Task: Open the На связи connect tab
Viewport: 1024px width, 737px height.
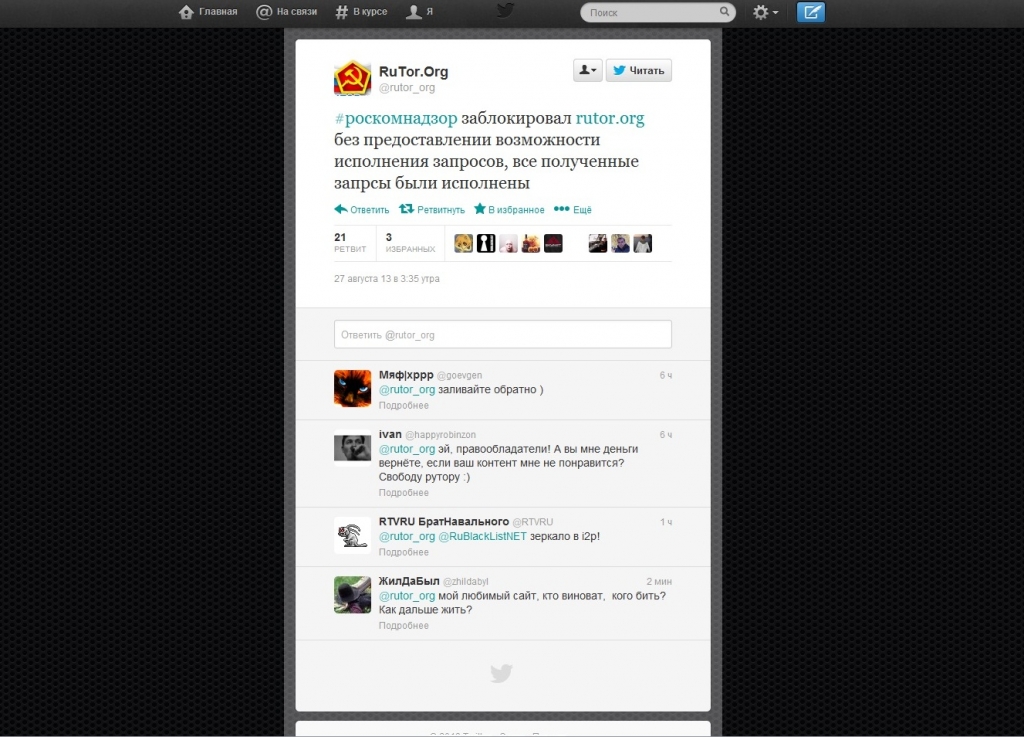Action: 287,12
